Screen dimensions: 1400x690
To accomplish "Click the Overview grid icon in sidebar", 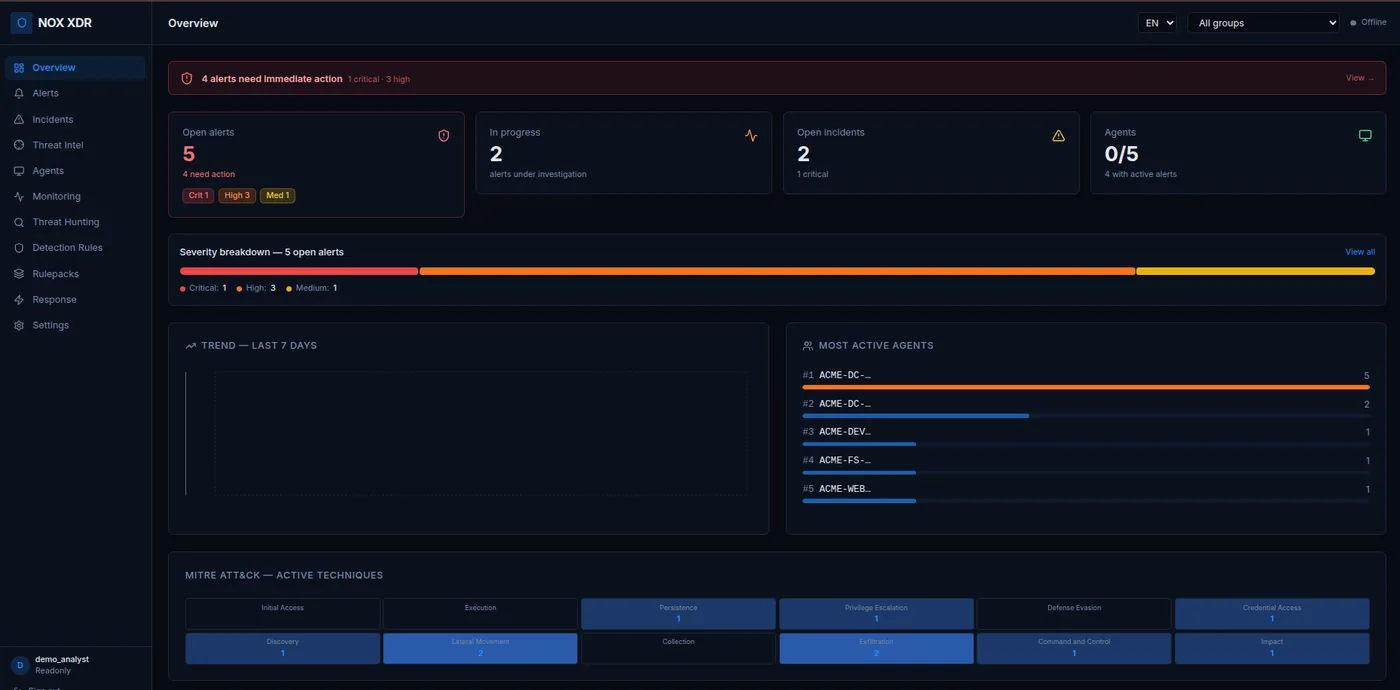I will coord(19,68).
